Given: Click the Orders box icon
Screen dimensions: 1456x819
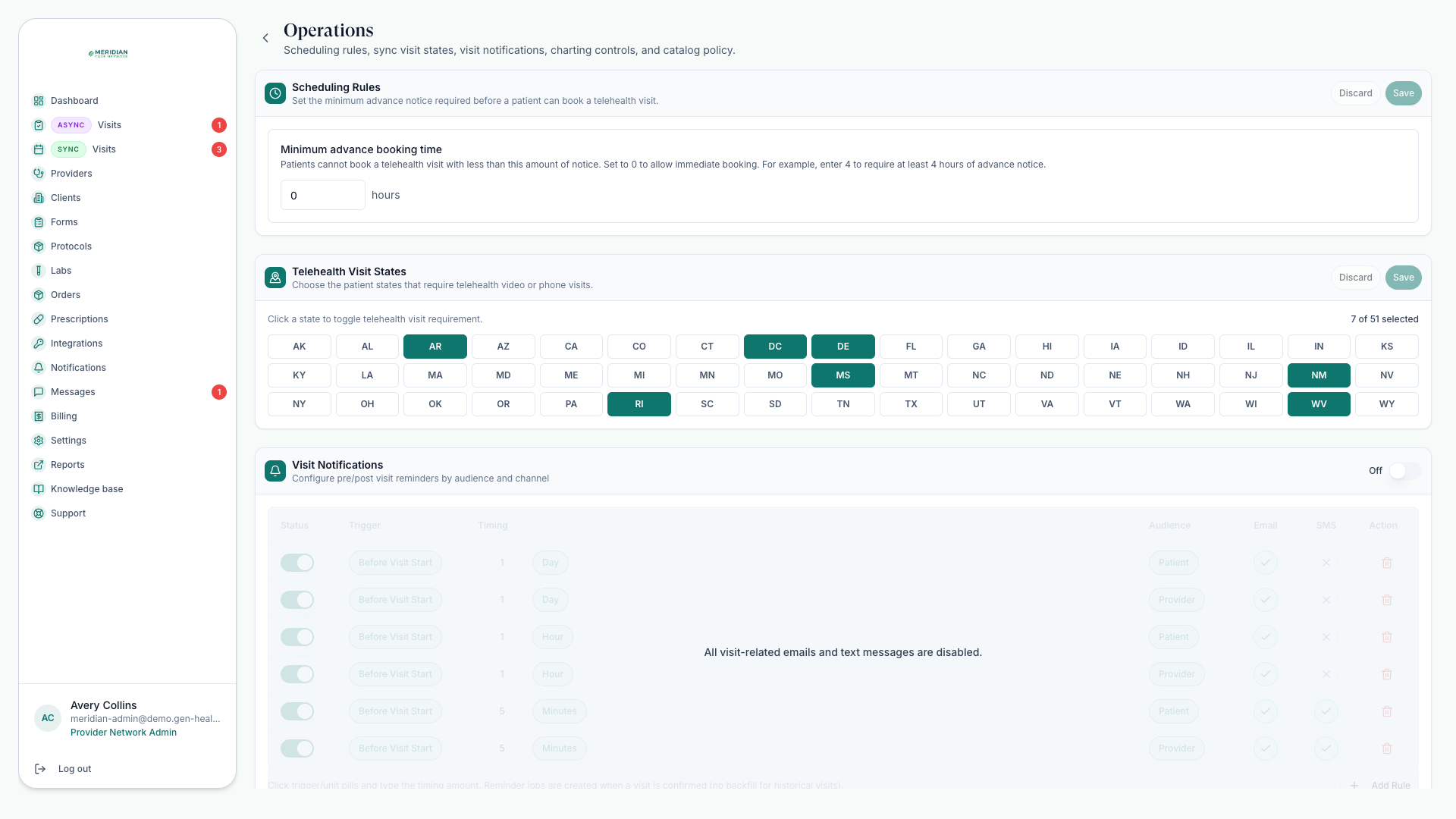Looking at the screenshot, I should tap(39, 295).
